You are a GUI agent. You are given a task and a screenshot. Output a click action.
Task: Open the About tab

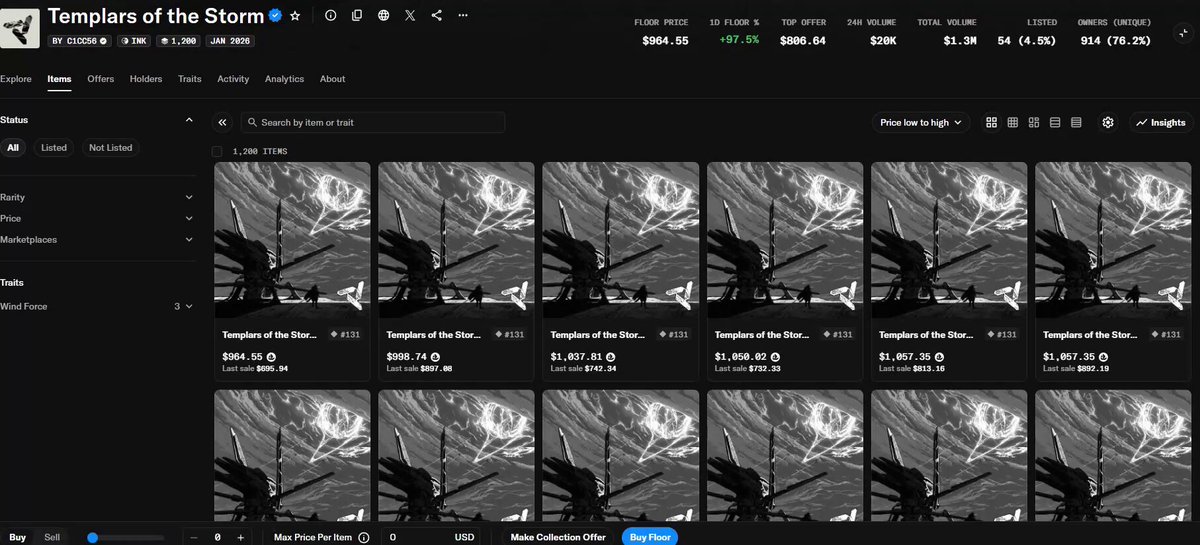click(332, 79)
